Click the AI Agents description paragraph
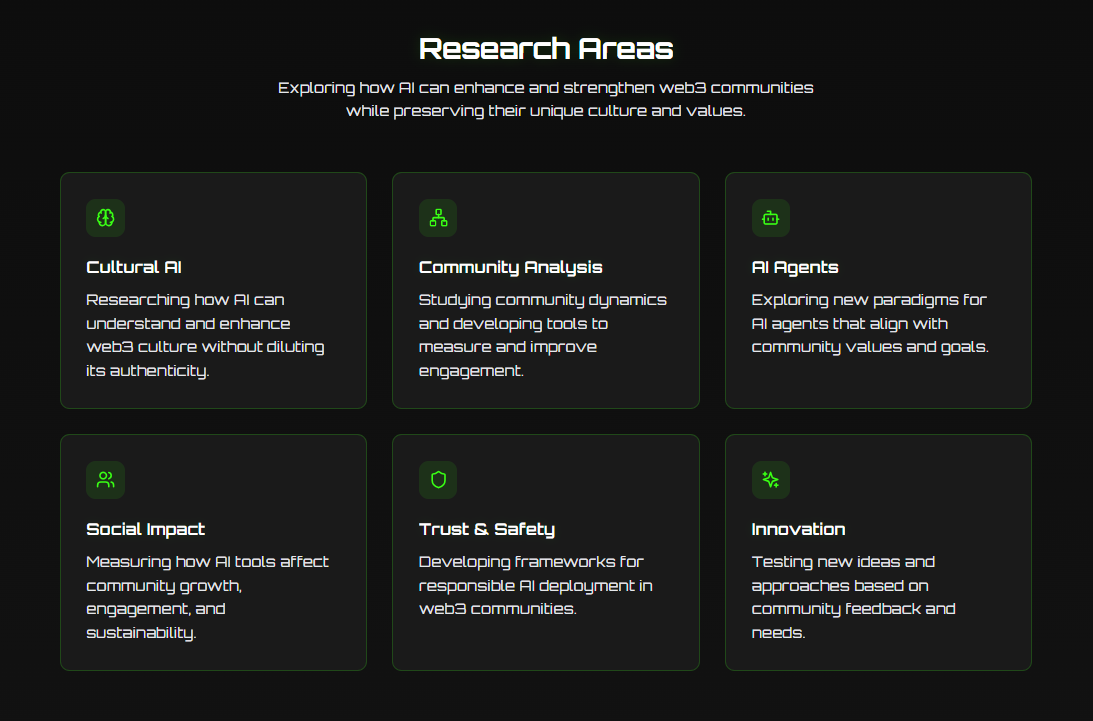The height and width of the screenshot is (721, 1093). point(870,324)
